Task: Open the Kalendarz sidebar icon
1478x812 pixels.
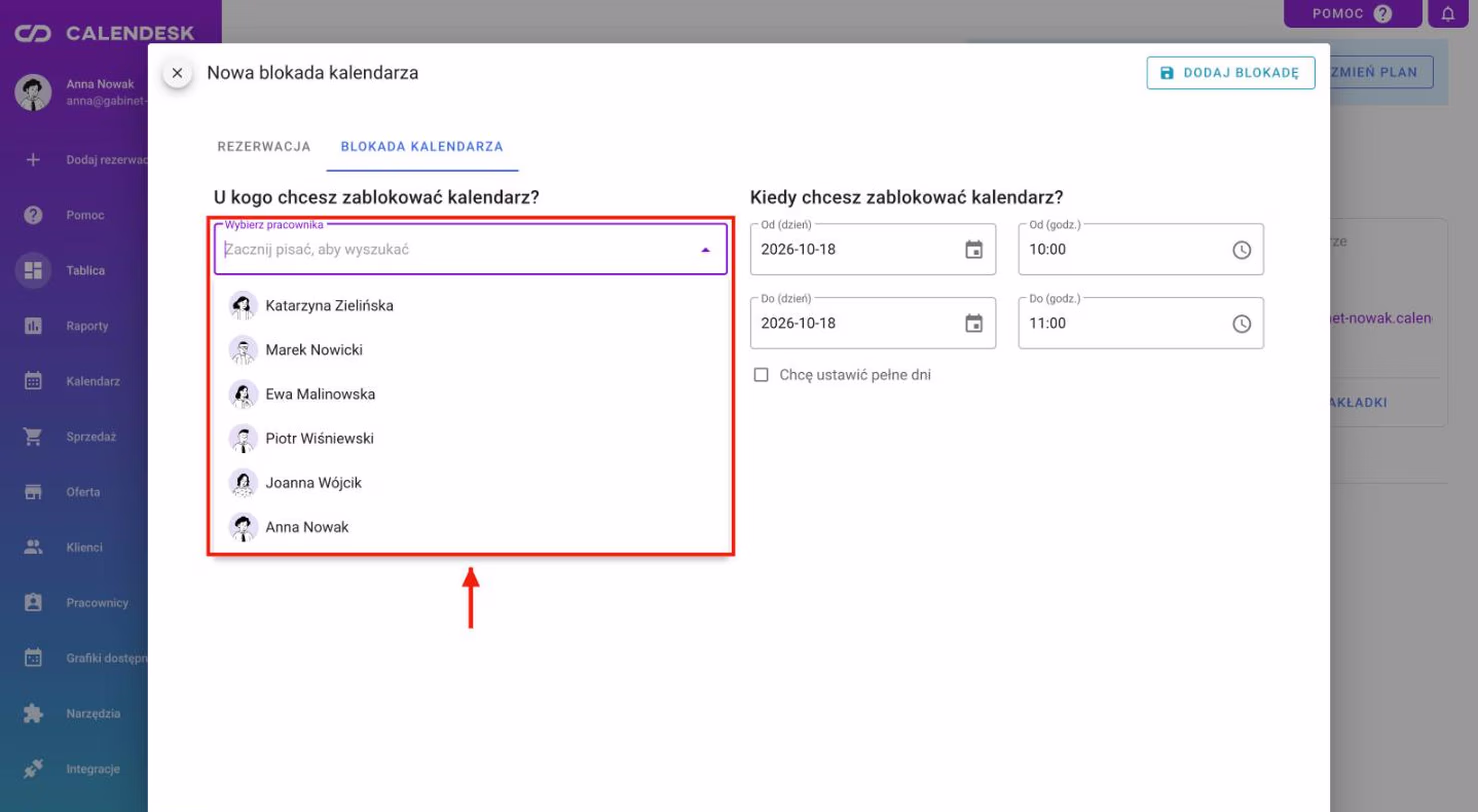Action: pyautogui.click(x=33, y=381)
